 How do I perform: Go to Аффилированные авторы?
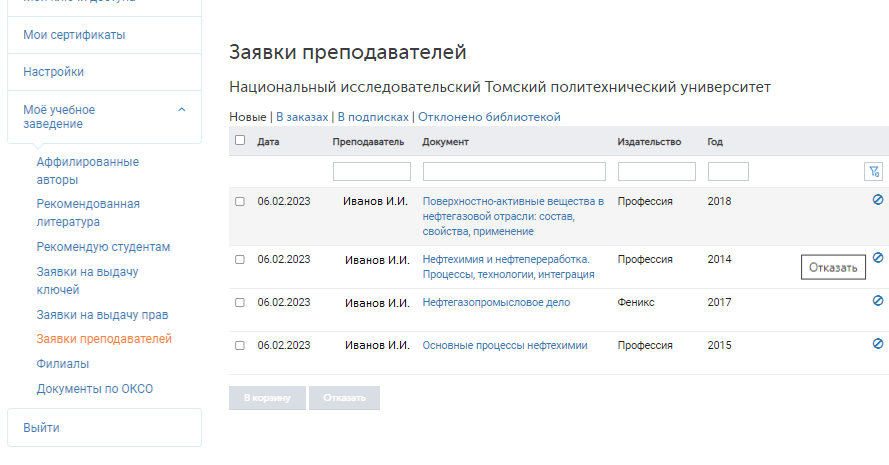coord(87,171)
